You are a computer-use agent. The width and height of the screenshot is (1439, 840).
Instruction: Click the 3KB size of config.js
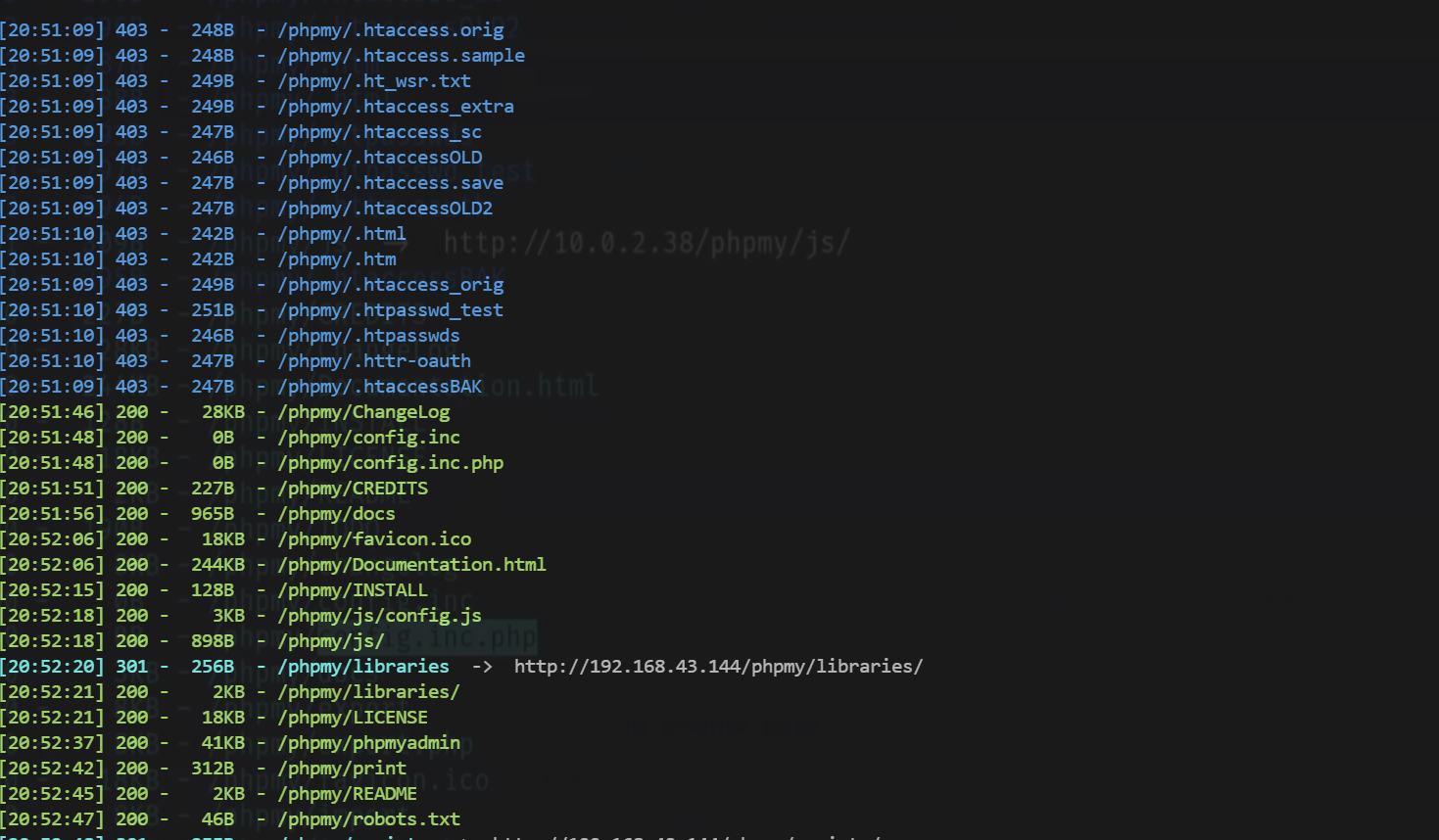(229, 616)
